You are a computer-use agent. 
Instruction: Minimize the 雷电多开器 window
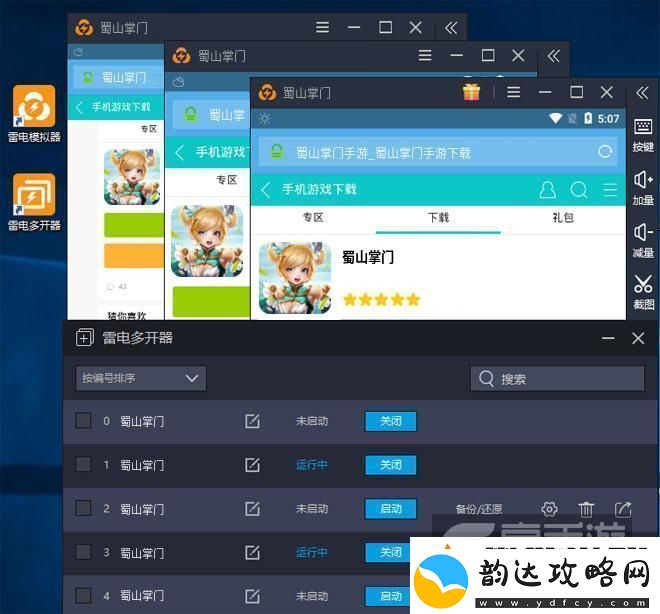point(608,338)
